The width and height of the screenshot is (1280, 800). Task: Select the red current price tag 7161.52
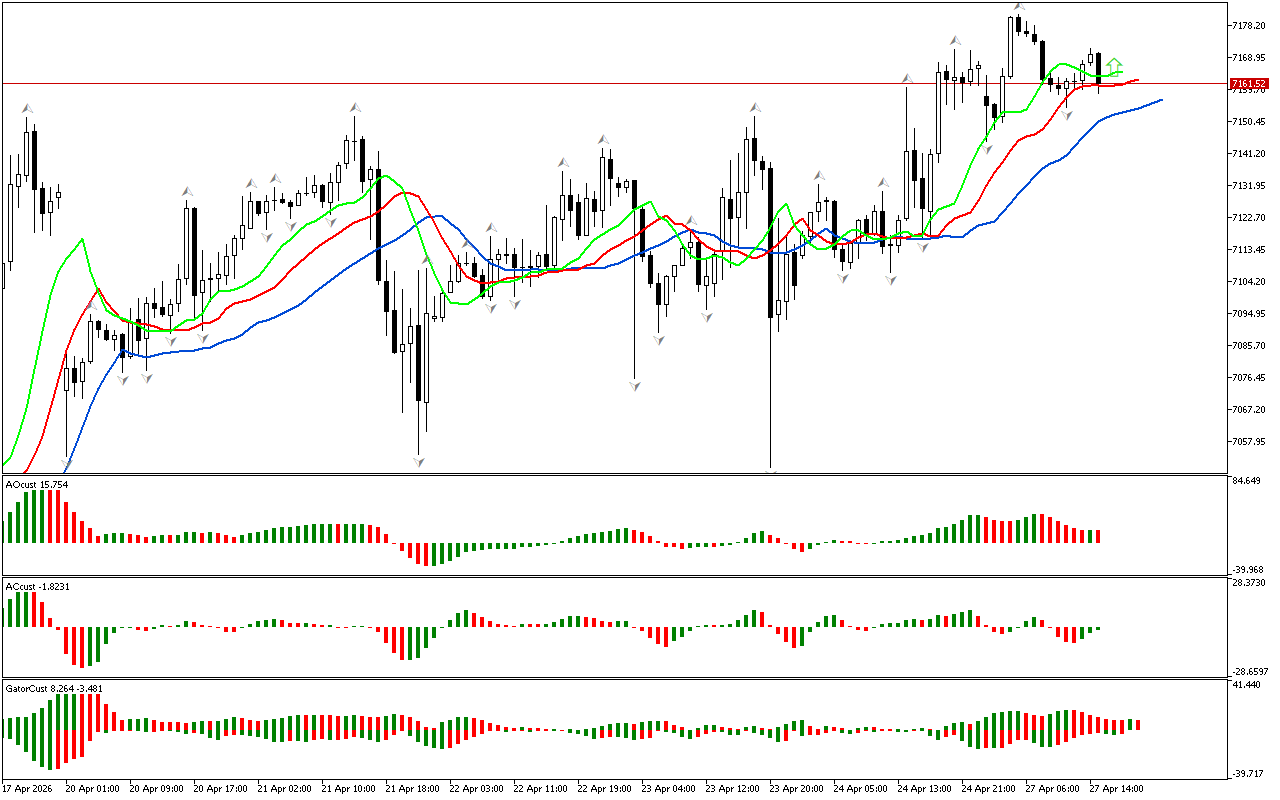click(1248, 83)
